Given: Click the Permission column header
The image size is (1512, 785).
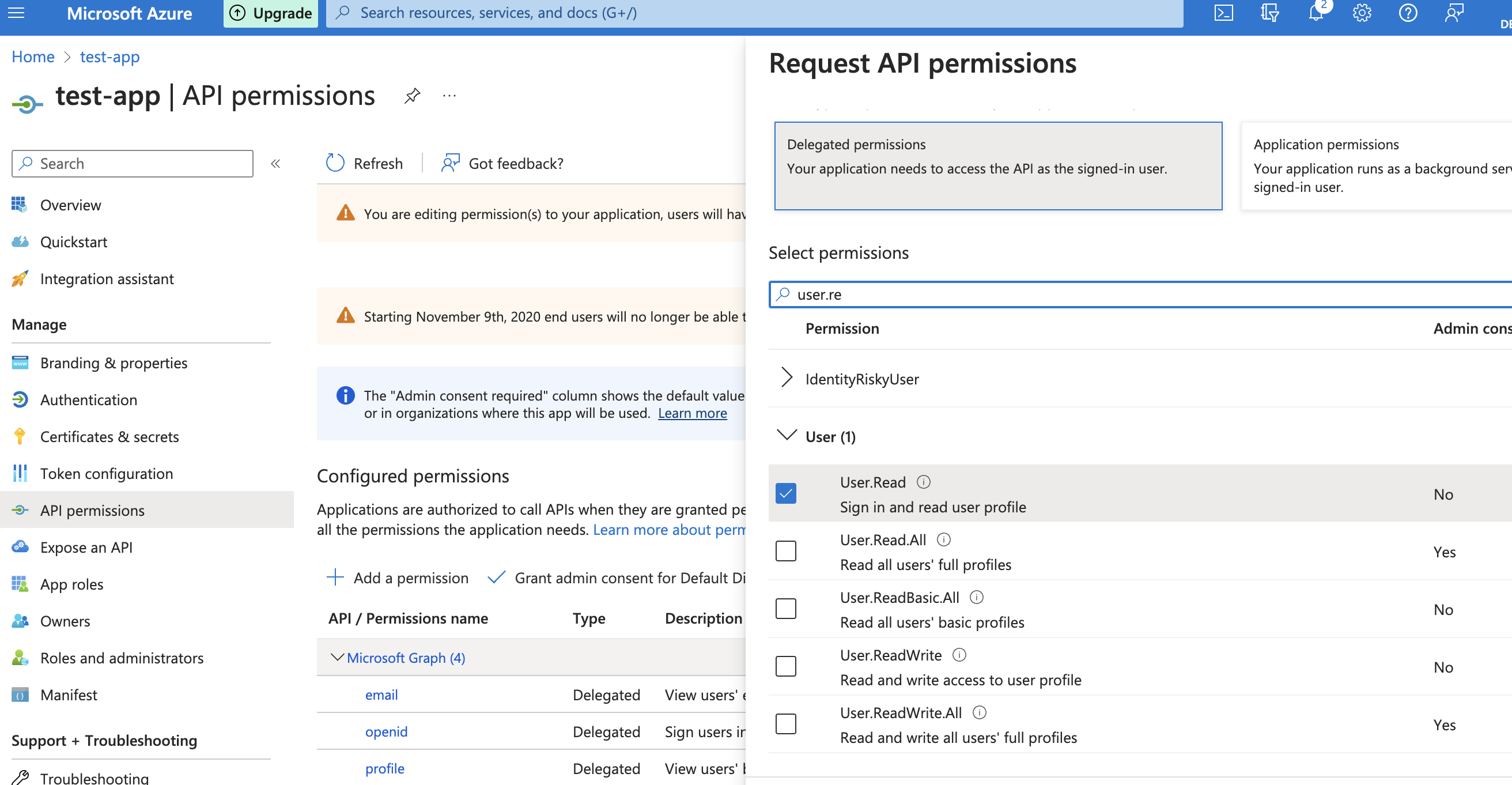Looking at the screenshot, I should point(842,328).
